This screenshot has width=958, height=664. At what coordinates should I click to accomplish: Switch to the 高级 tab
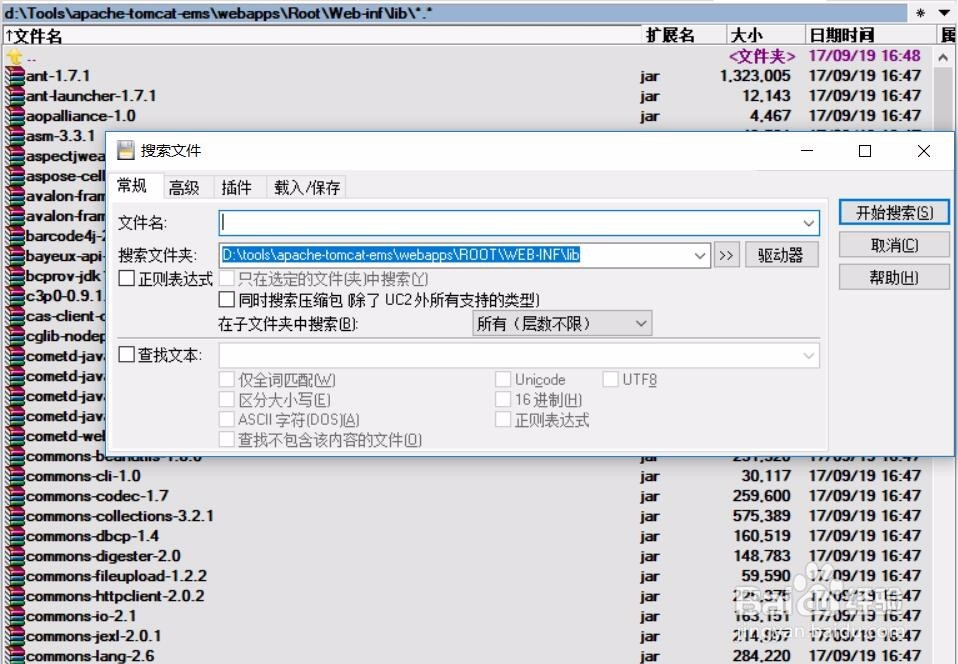click(x=184, y=186)
